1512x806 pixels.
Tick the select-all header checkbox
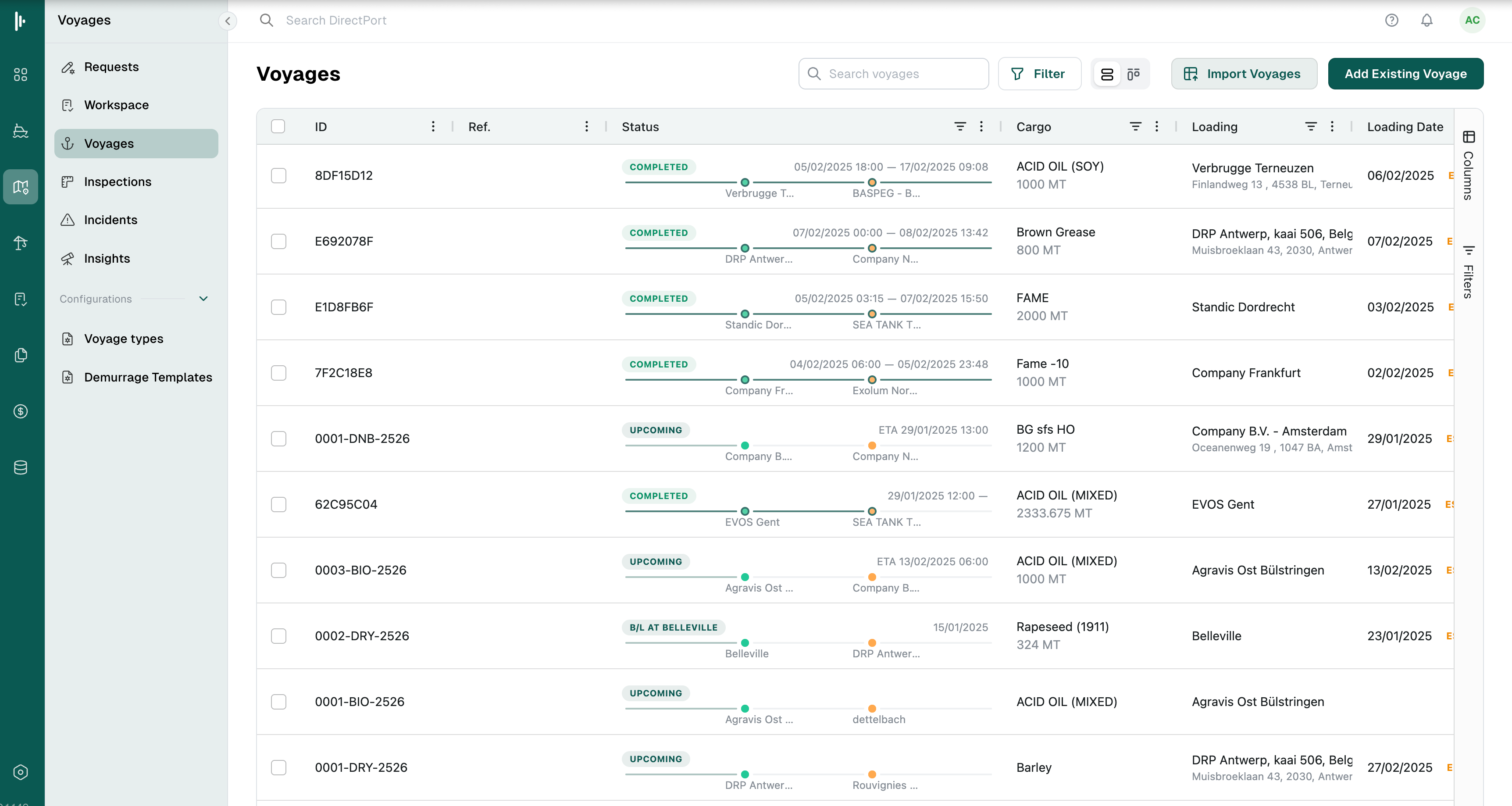coord(278,127)
